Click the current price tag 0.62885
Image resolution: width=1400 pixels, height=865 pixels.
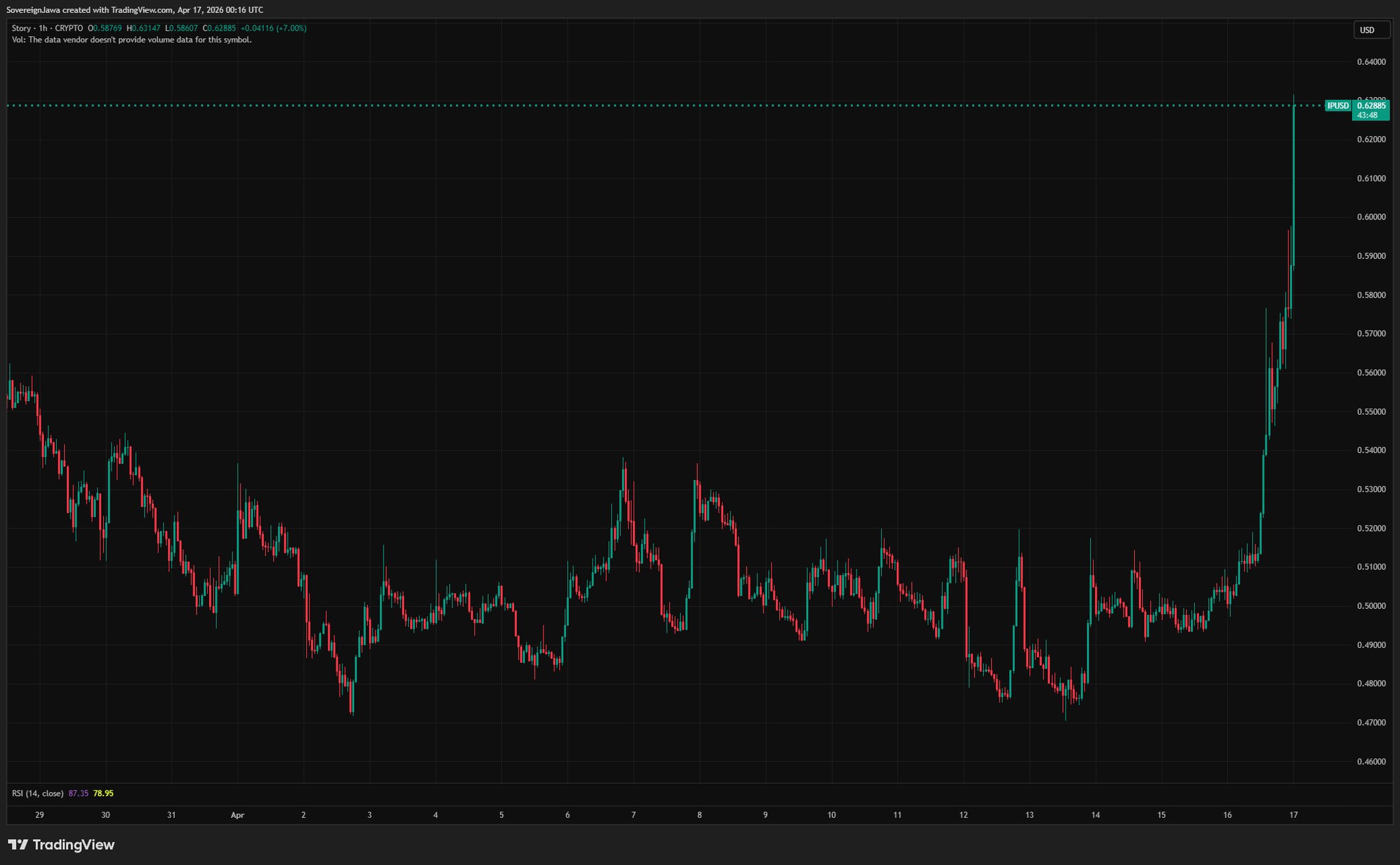[x=1371, y=106]
